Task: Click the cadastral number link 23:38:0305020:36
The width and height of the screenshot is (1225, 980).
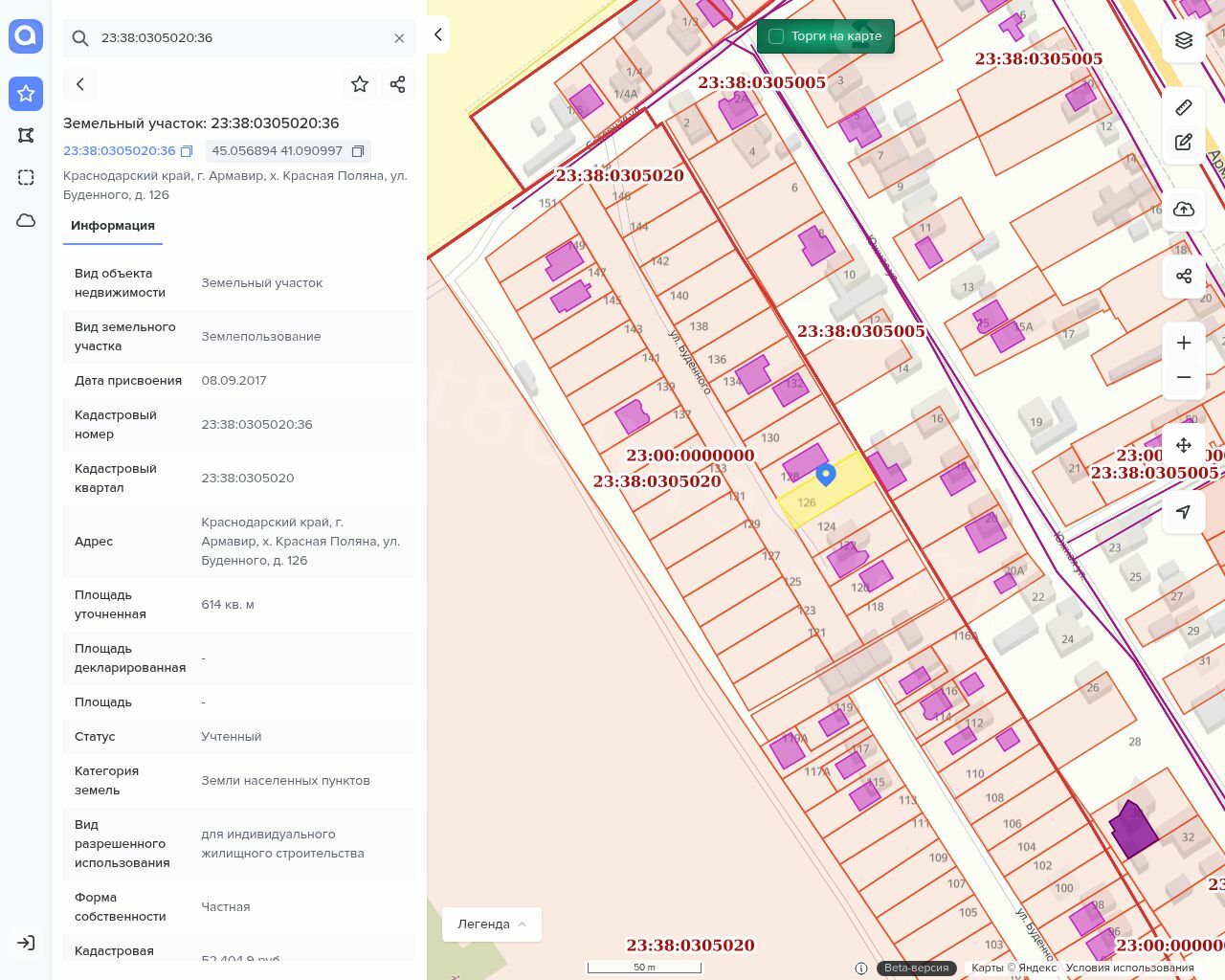Action: (x=120, y=151)
